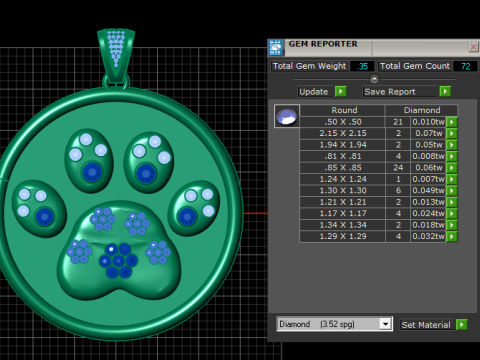This screenshot has width=480, height=360.
Task: Select the 2.15 X 2.15 size cell
Action: (342, 133)
